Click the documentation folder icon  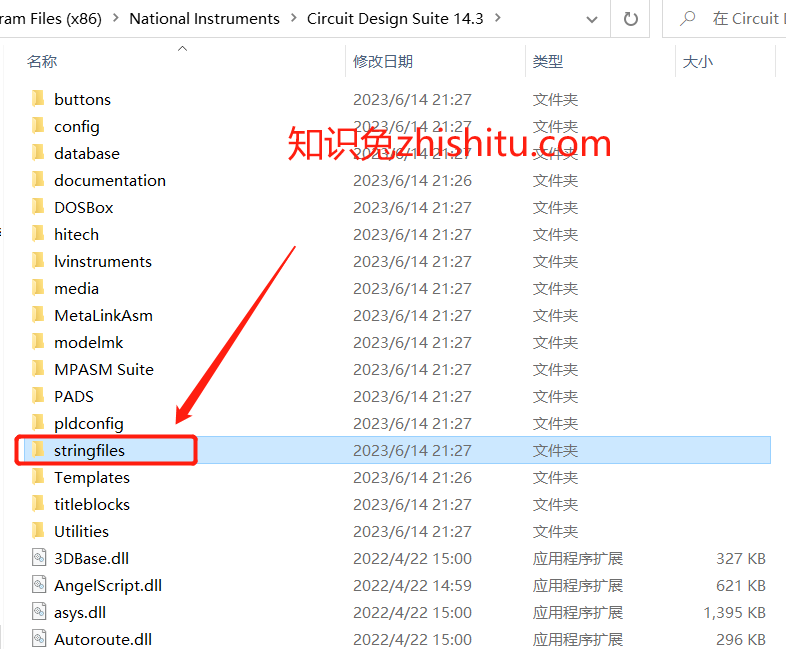pos(38,180)
